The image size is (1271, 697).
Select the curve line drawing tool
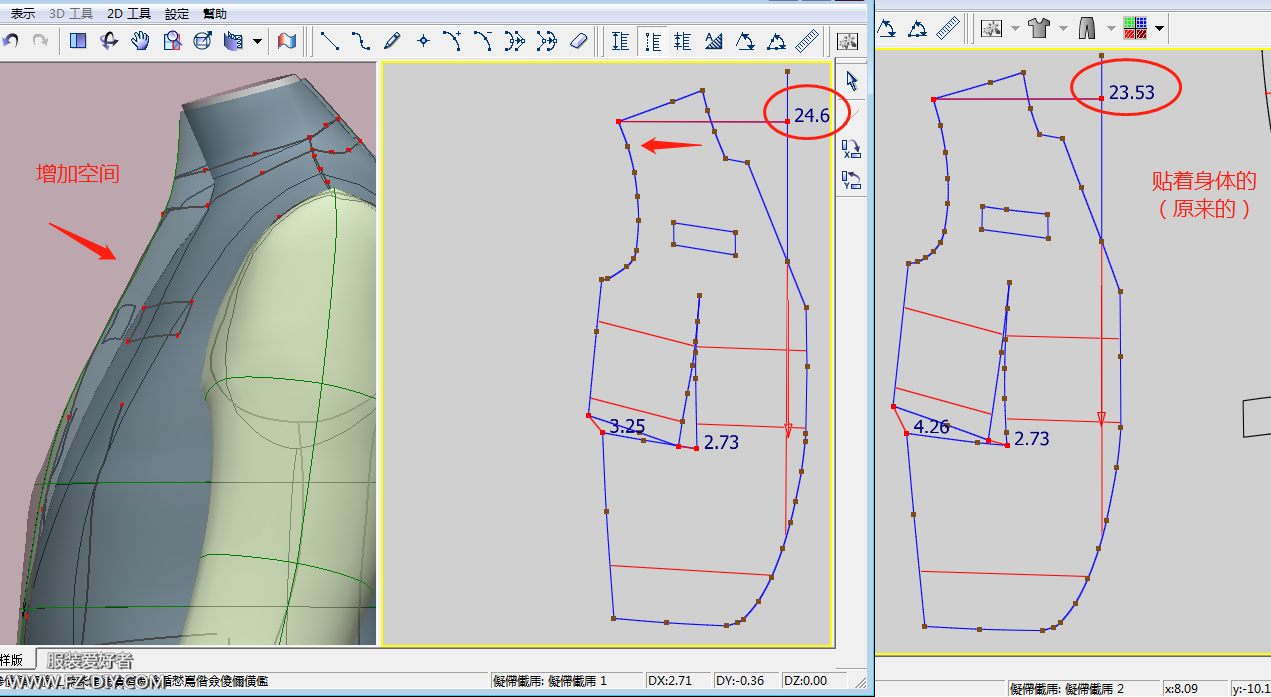coord(361,41)
